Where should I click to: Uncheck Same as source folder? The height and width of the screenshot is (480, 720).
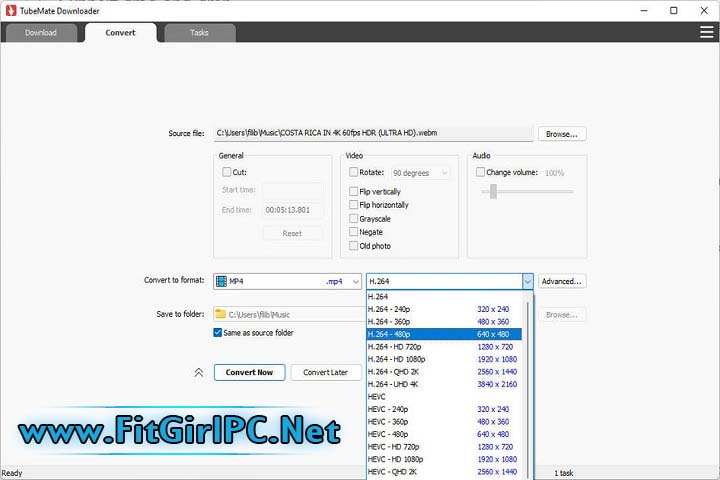pyautogui.click(x=218, y=332)
